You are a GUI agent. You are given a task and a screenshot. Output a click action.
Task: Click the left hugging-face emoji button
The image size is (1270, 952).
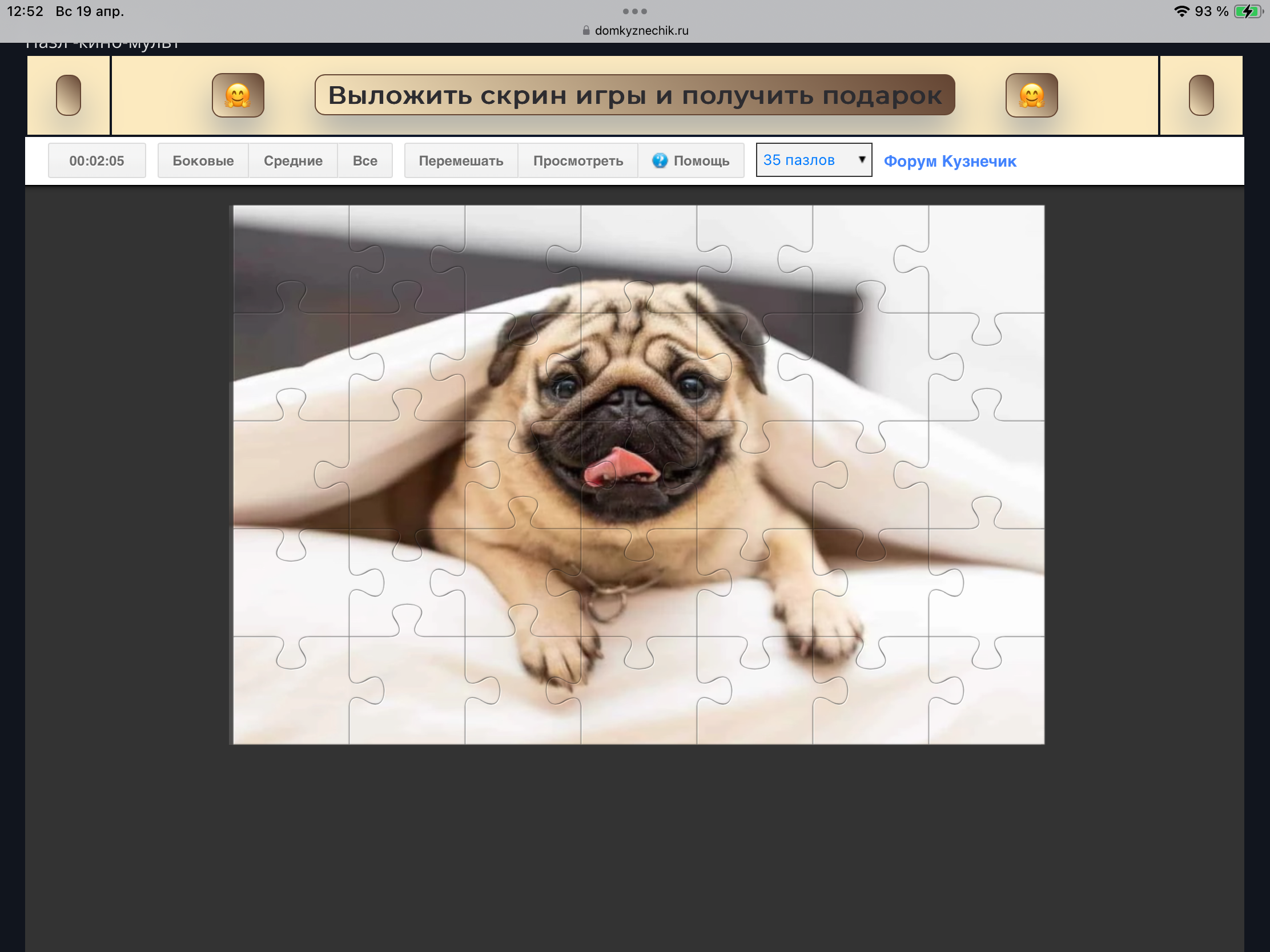tap(238, 95)
